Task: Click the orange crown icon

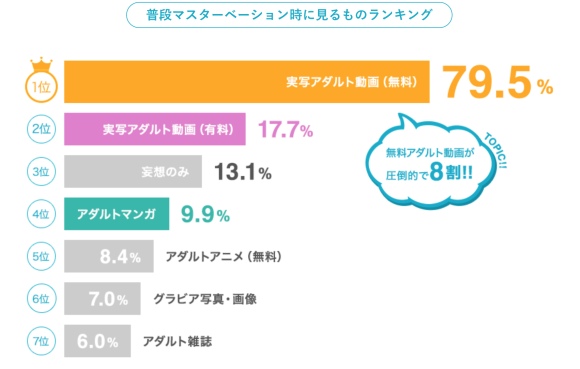Action: click(x=41, y=64)
